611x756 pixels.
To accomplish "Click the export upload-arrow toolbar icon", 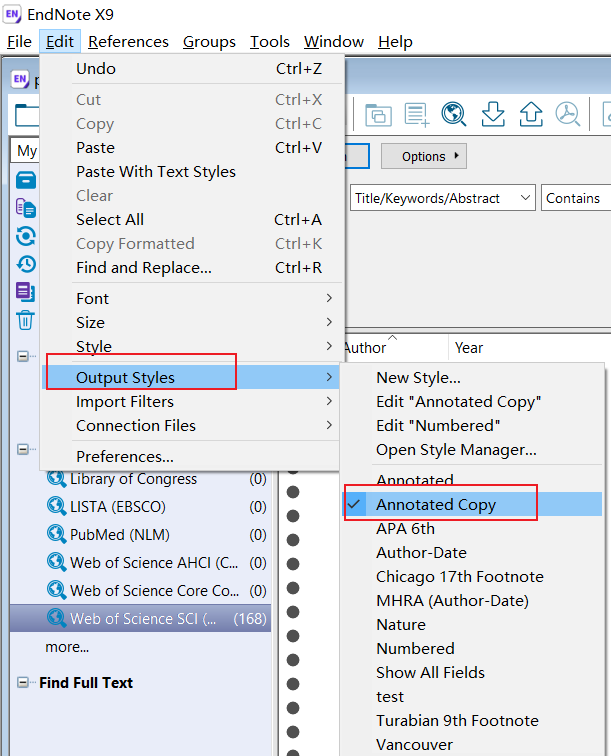I will [x=531, y=114].
